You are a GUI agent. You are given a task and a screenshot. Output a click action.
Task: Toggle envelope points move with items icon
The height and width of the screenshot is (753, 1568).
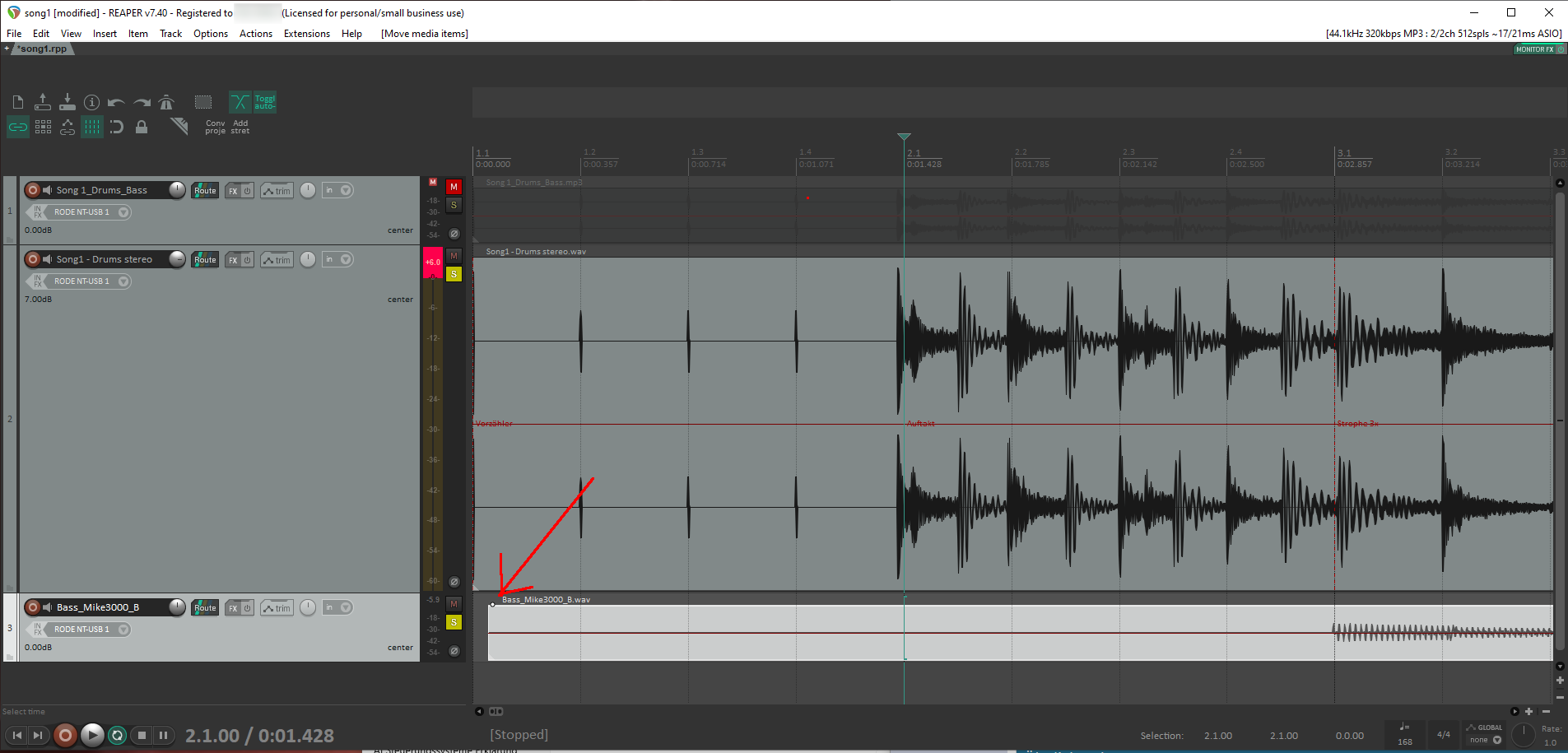click(x=67, y=127)
